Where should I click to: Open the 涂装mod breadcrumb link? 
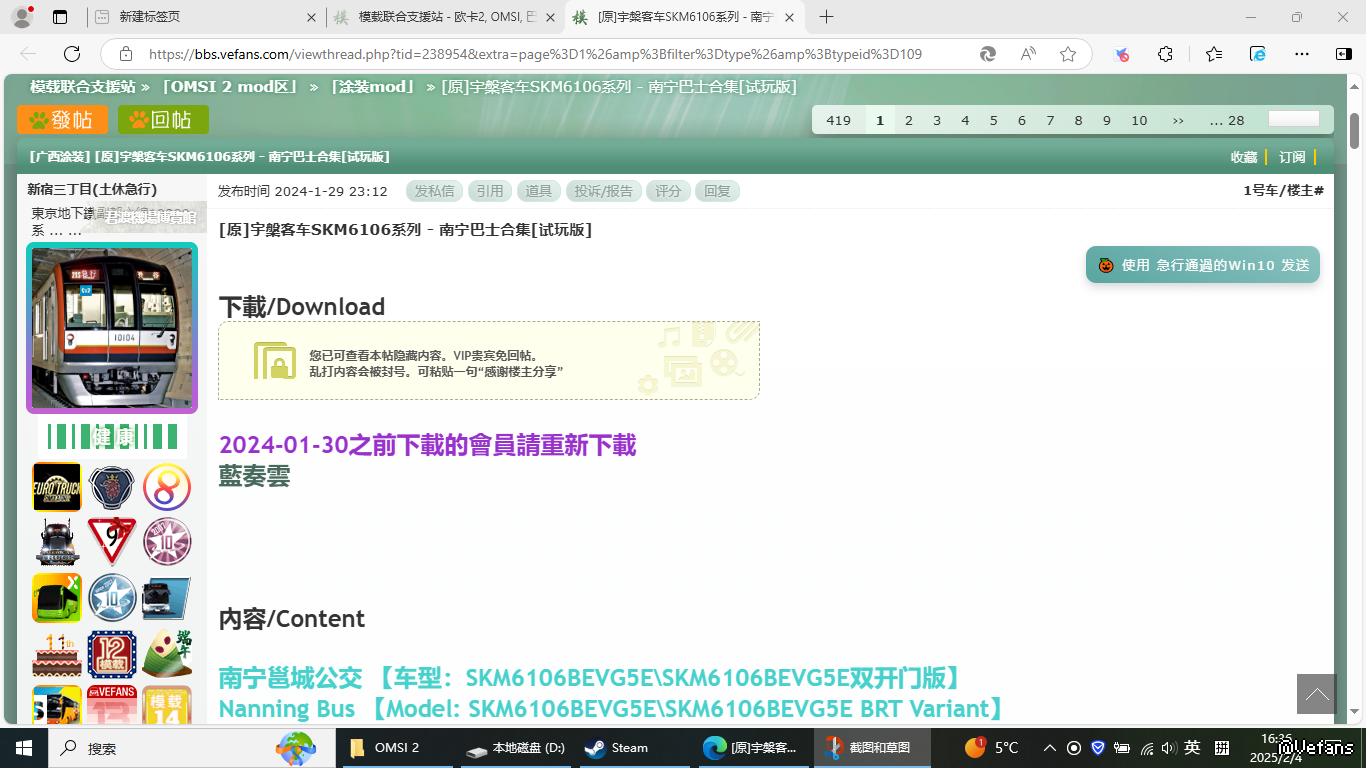click(372, 87)
